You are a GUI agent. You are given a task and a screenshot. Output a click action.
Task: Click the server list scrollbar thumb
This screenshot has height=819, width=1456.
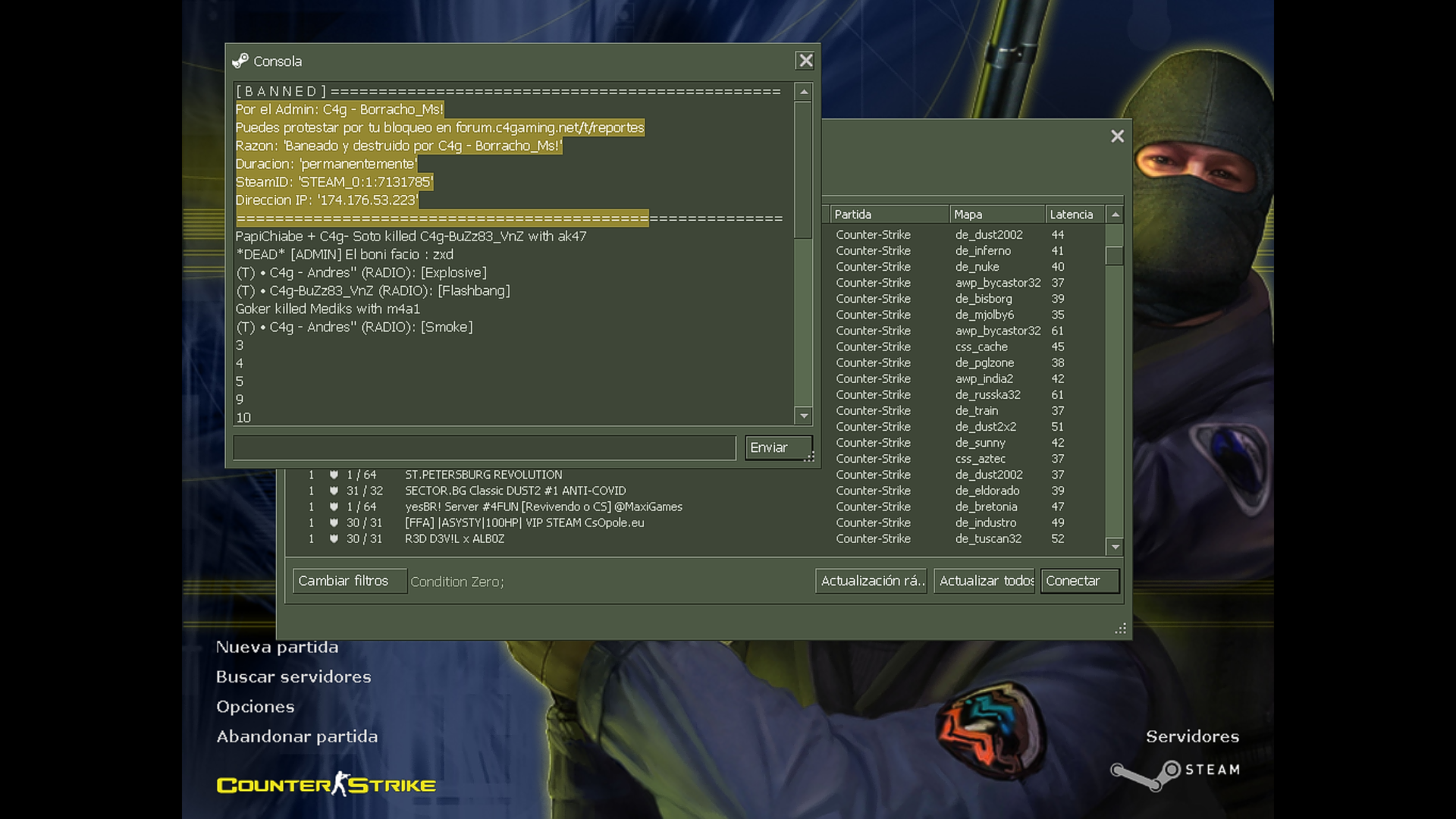tap(1115, 256)
